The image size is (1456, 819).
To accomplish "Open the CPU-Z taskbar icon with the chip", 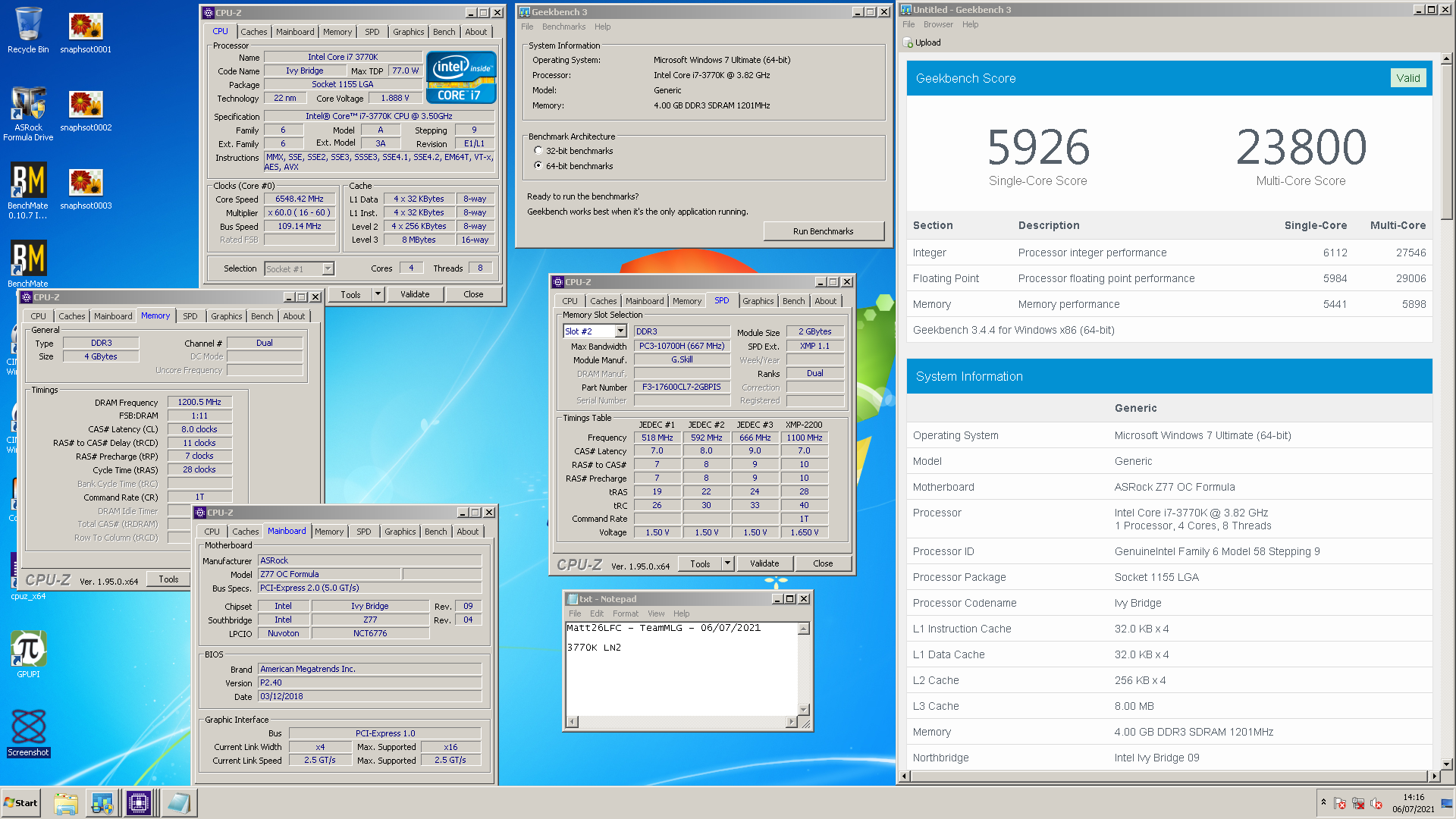I will point(139,803).
